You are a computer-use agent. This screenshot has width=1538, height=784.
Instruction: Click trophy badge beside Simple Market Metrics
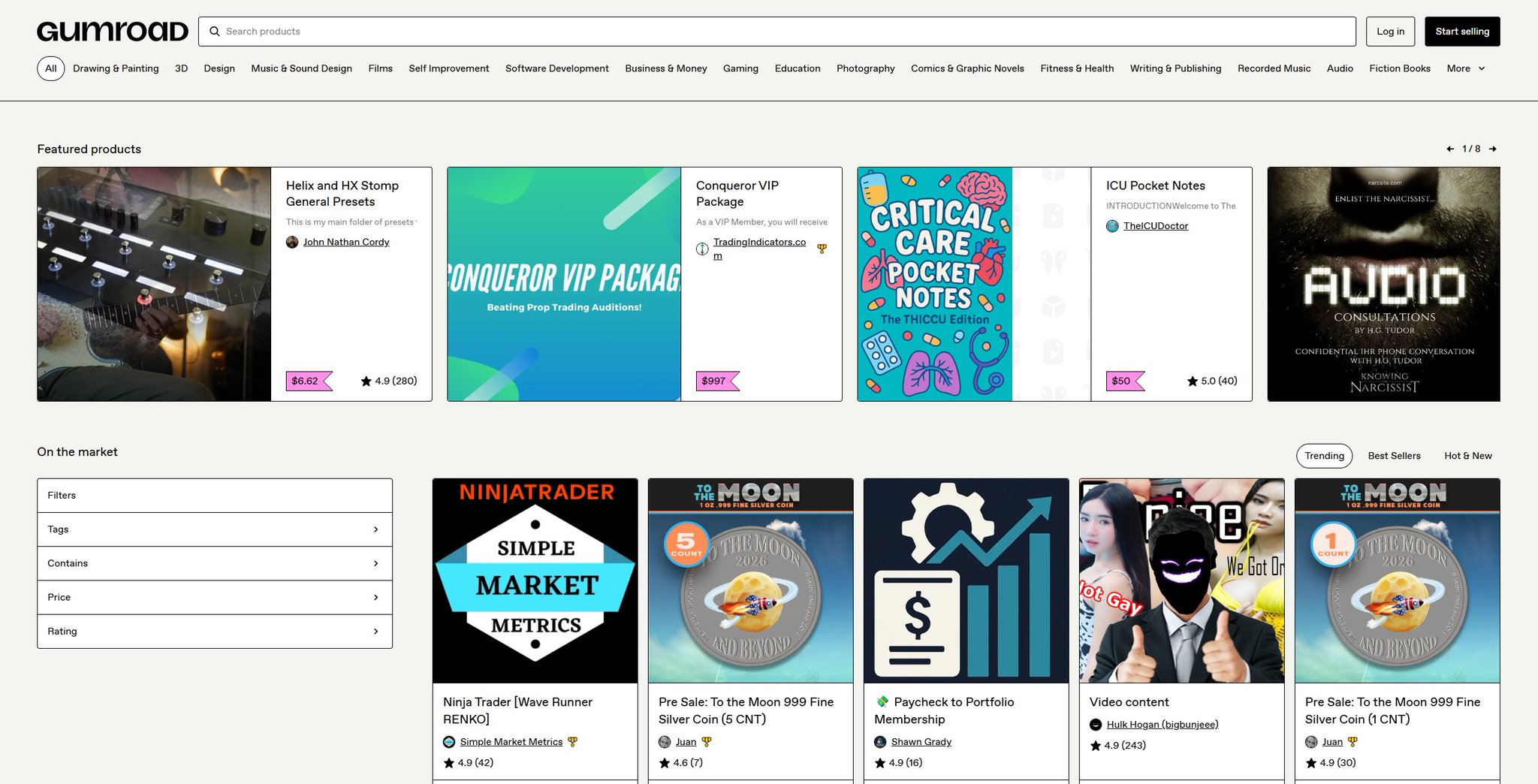point(572,742)
